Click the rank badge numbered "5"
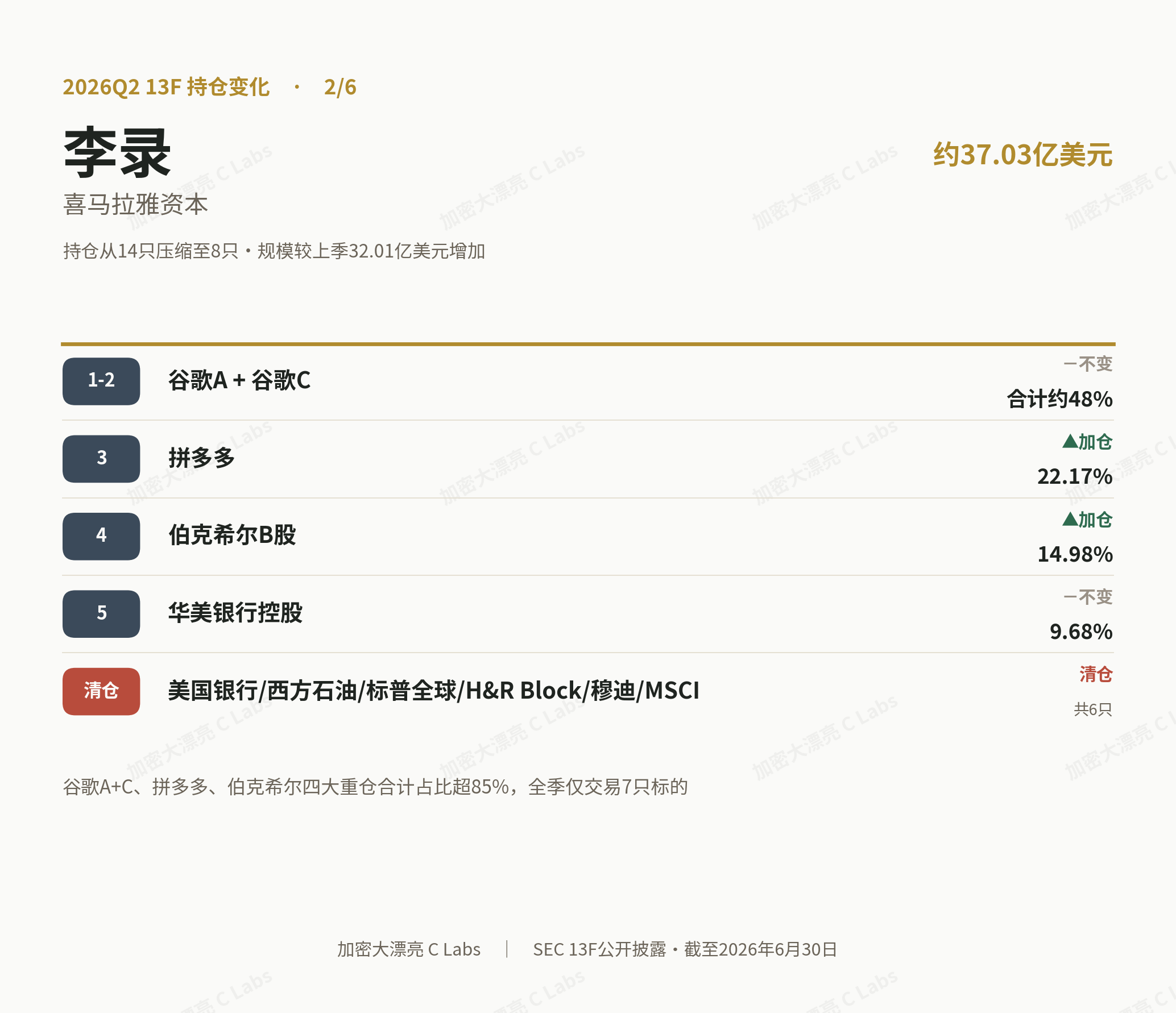This screenshot has width=1176, height=1013. point(101,614)
